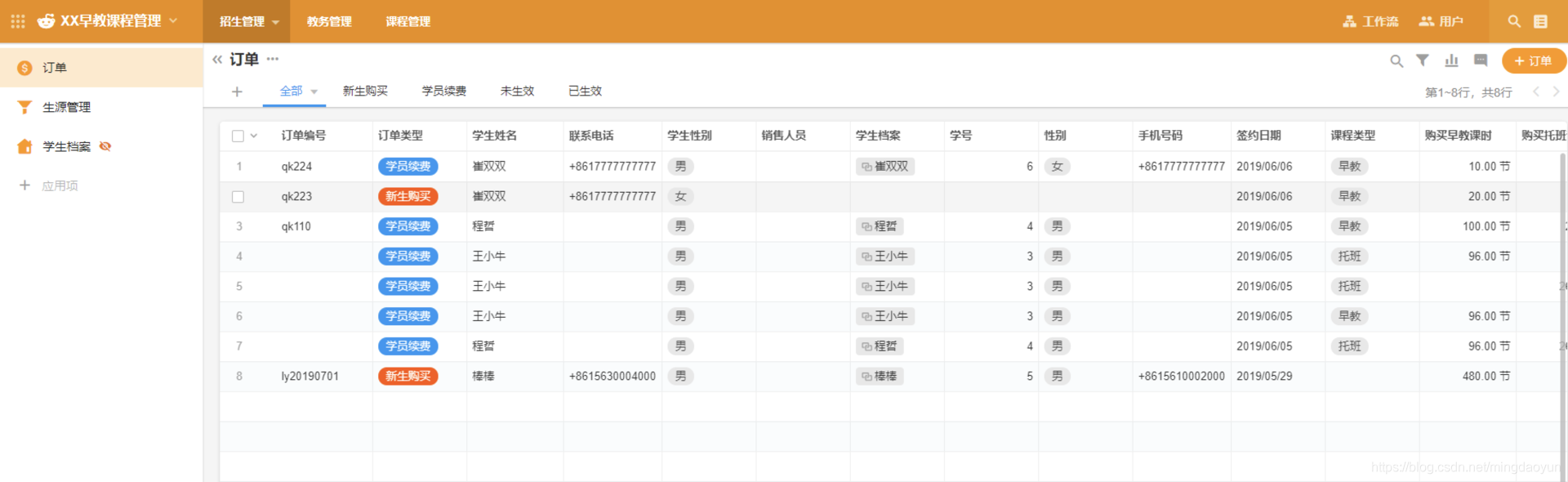Expand the select-all checkbox dropdown chevron
The height and width of the screenshot is (482, 1568).
click(x=254, y=136)
